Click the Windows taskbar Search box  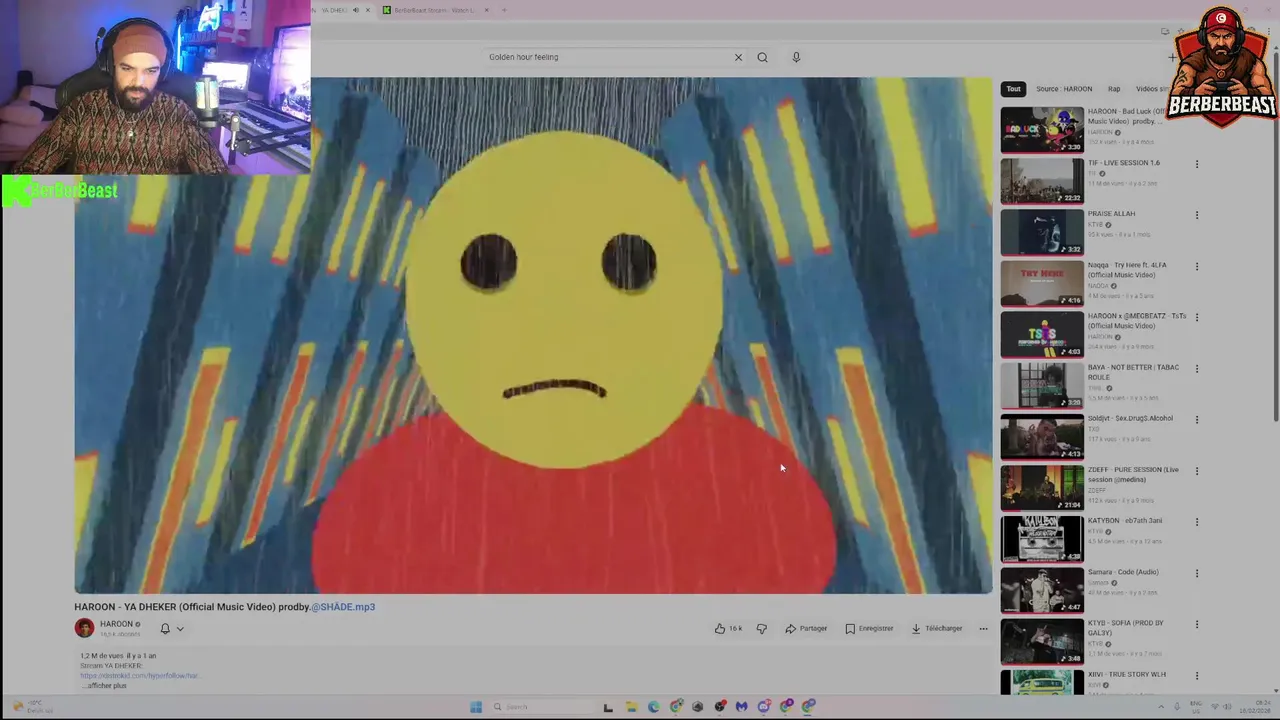[545, 707]
